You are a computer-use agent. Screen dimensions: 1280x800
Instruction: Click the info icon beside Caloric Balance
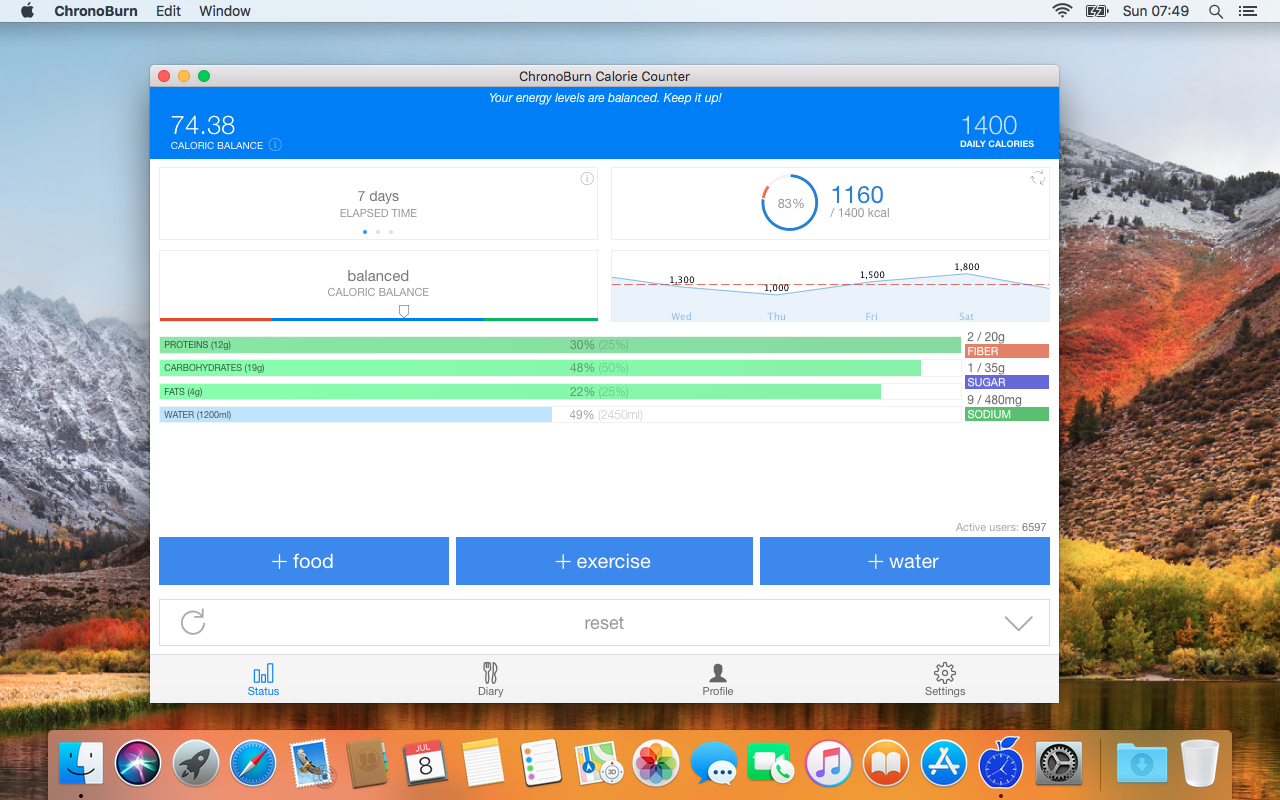[x=275, y=145]
